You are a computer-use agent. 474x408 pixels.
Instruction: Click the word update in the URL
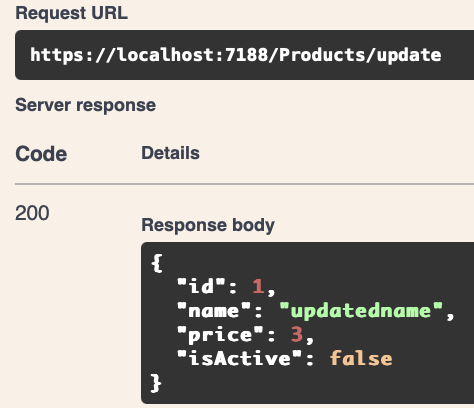click(409, 56)
